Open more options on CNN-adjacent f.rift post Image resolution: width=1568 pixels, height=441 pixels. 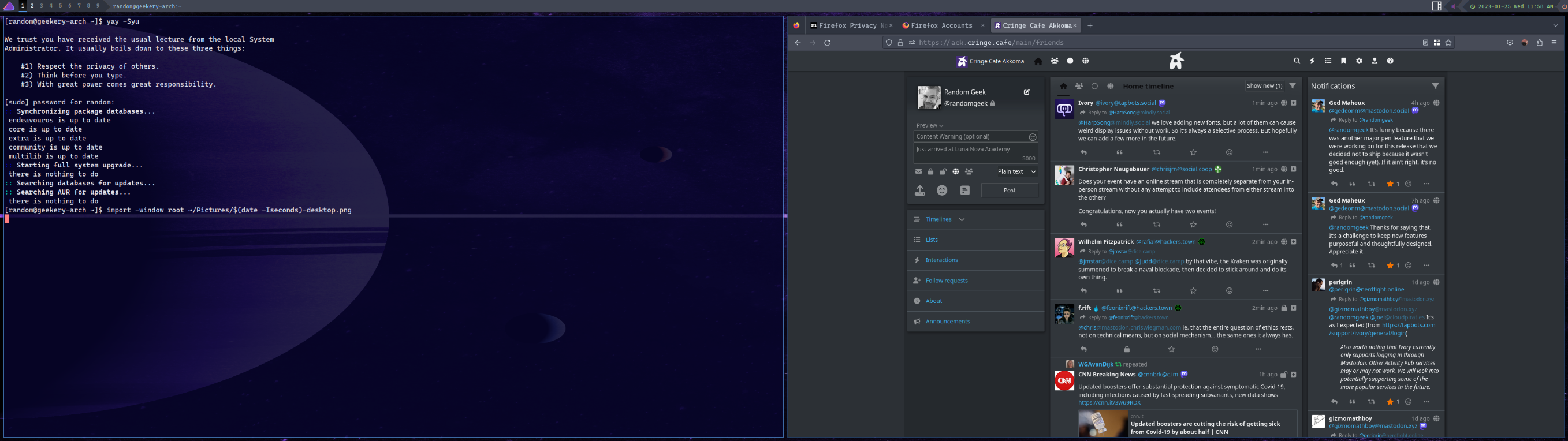(x=1258, y=350)
